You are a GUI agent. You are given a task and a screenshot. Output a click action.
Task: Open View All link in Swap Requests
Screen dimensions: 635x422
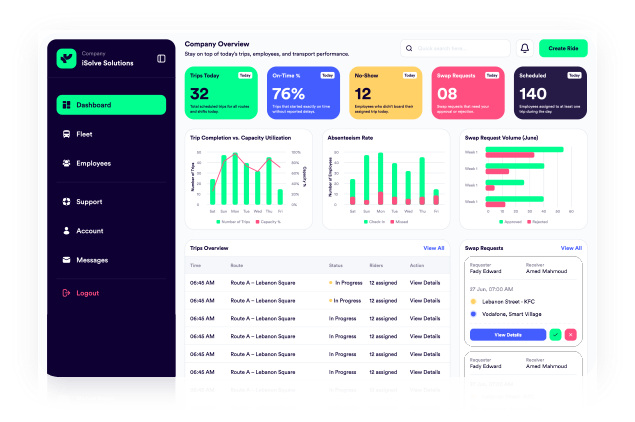[570, 247]
